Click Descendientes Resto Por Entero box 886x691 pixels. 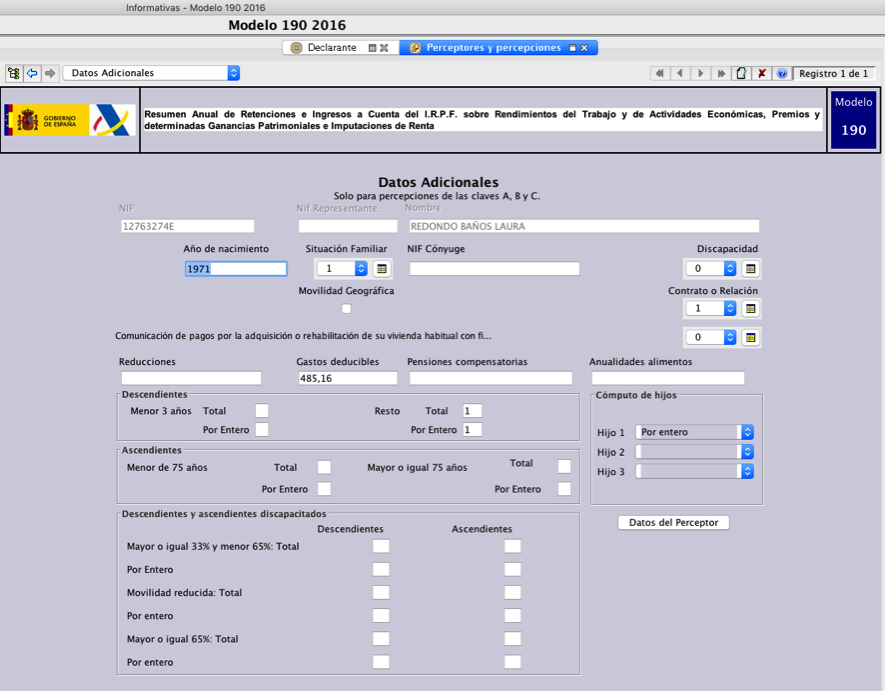(472, 430)
